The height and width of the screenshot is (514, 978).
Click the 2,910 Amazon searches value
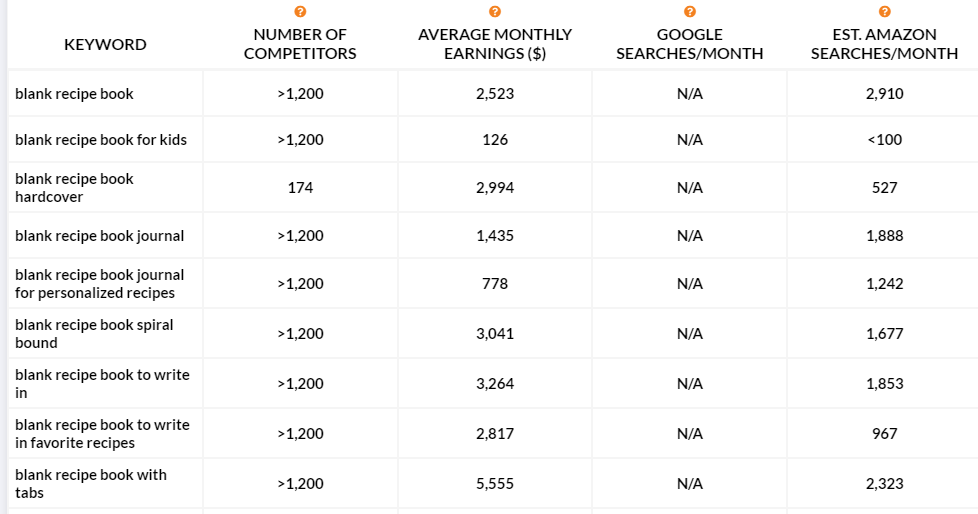point(884,94)
